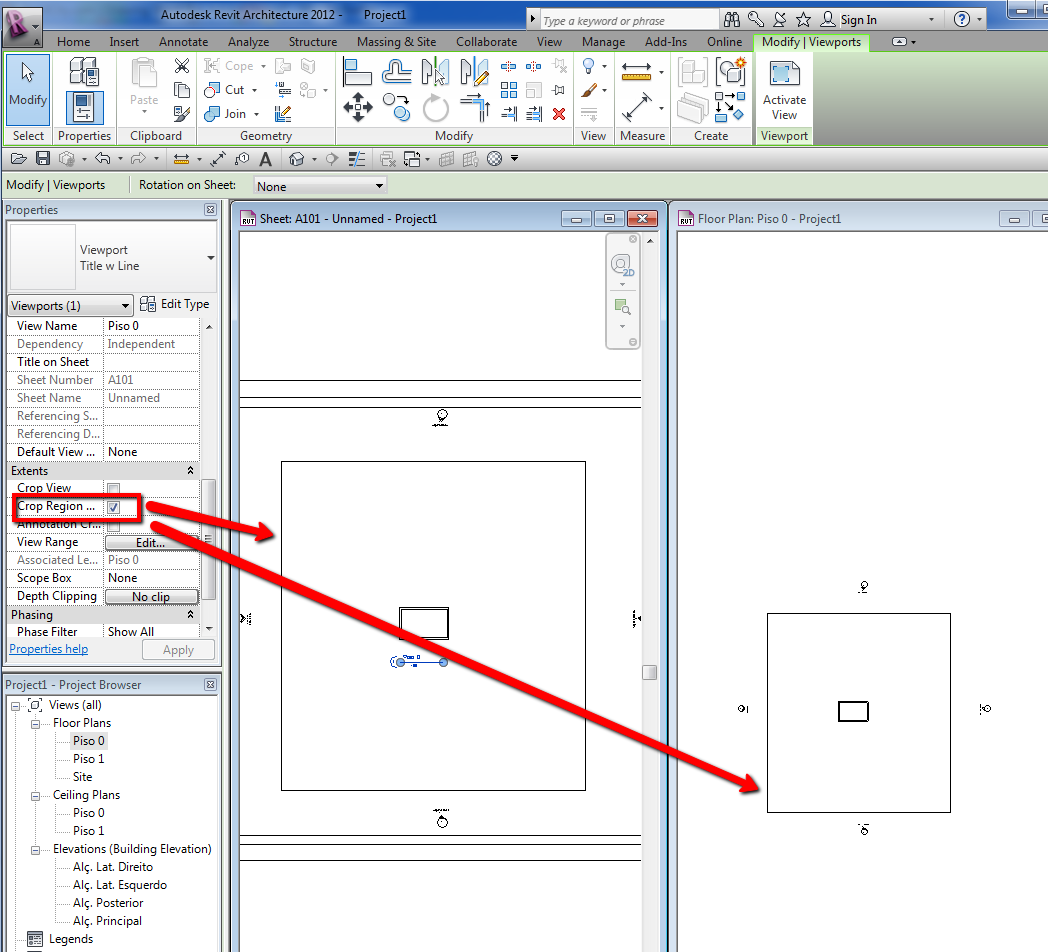Click the Save icon in quick access toolbar

[43, 158]
